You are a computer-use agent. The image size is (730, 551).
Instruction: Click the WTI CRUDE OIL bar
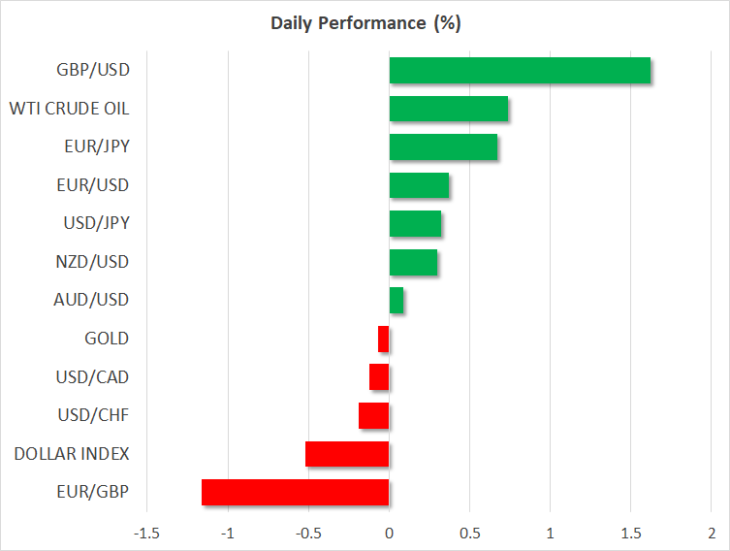coord(449,108)
